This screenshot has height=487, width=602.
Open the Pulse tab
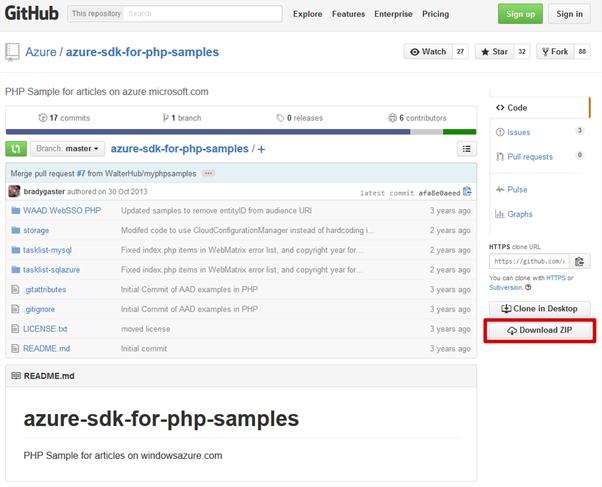point(511,189)
